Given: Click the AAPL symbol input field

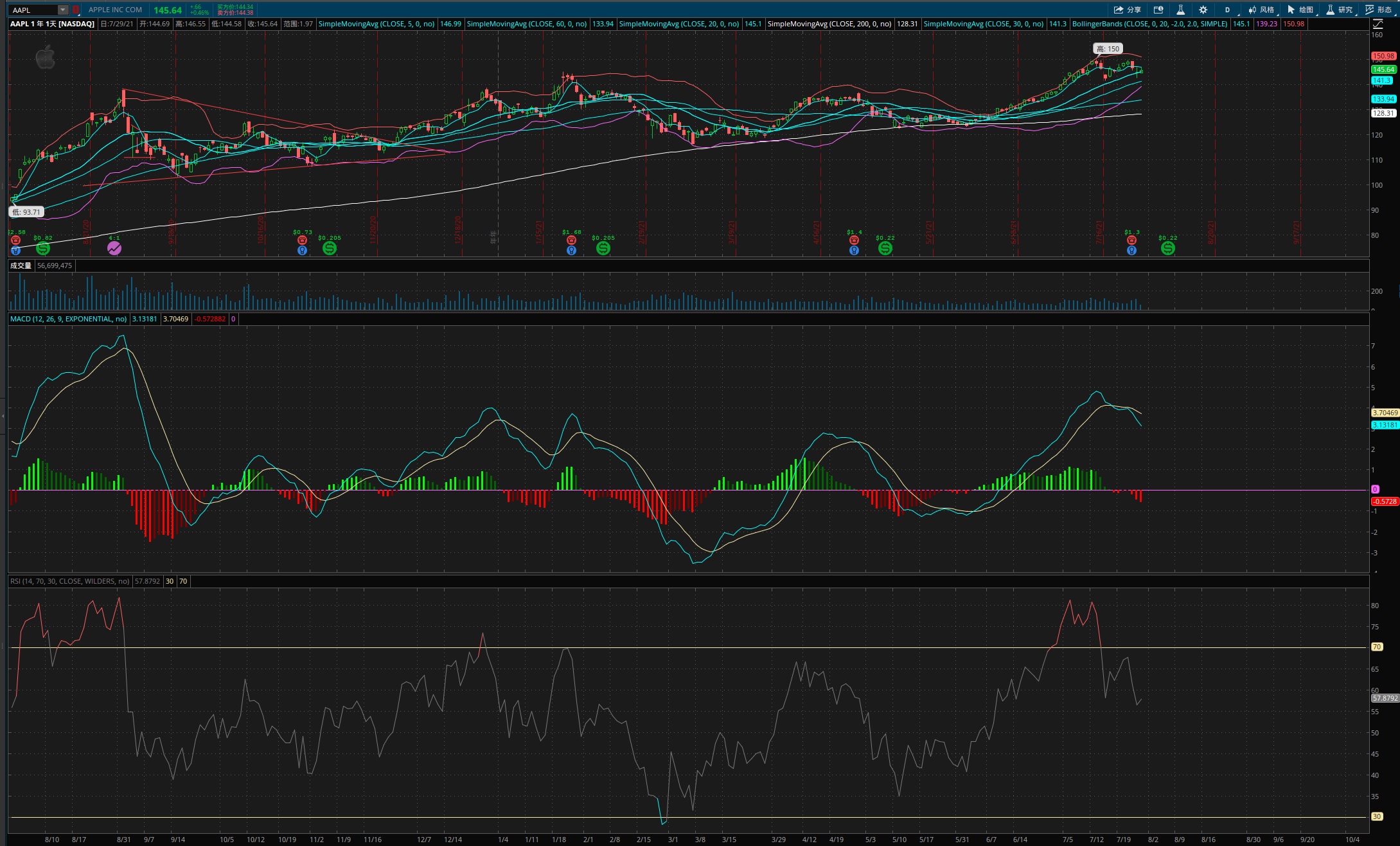Looking at the screenshot, I should pyautogui.click(x=34, y=10).
